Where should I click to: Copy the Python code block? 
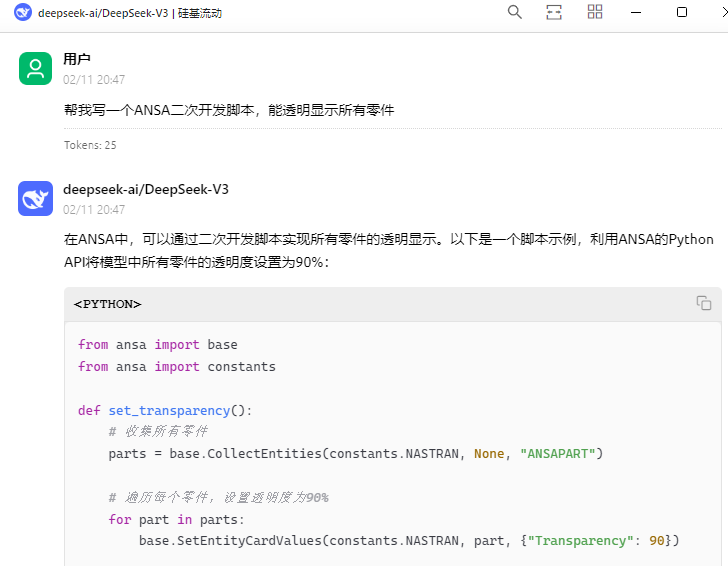[x=703, y=303]
